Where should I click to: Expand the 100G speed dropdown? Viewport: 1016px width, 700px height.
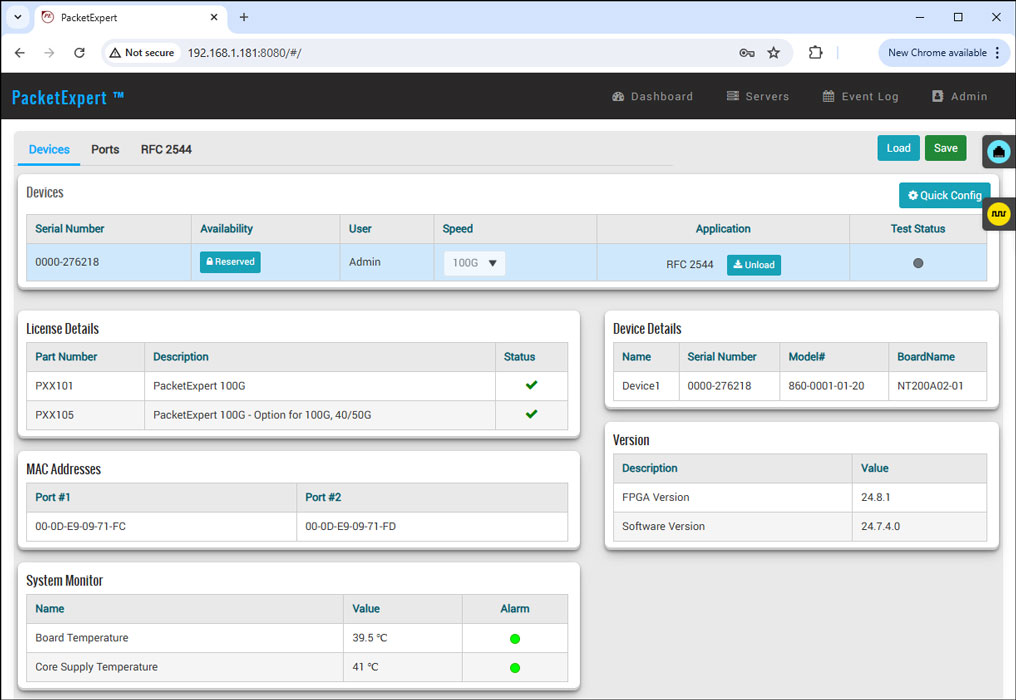click(474, 263)
